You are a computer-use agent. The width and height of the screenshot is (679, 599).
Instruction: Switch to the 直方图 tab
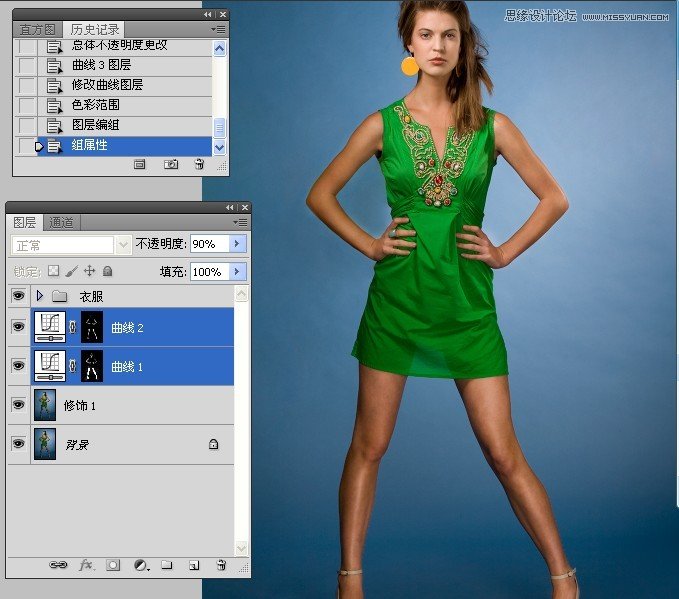click(x=37, y=29)
